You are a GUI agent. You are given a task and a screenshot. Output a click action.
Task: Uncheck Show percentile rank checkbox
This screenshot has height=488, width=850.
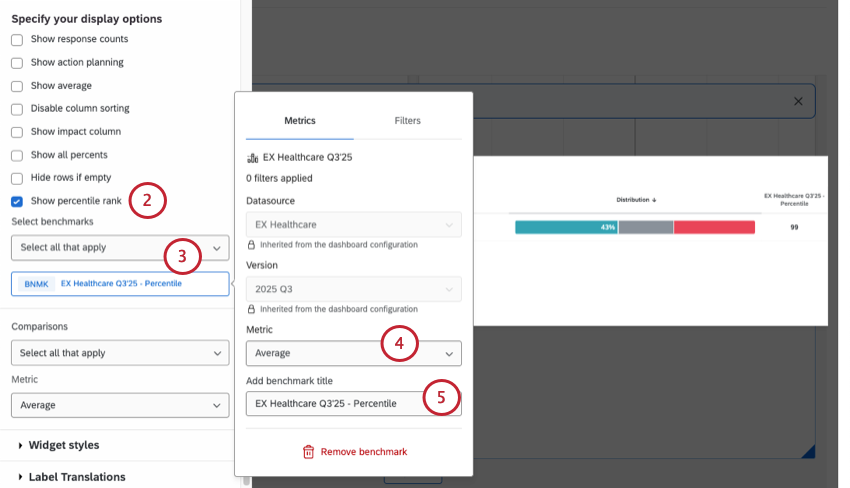pos(17,202)
